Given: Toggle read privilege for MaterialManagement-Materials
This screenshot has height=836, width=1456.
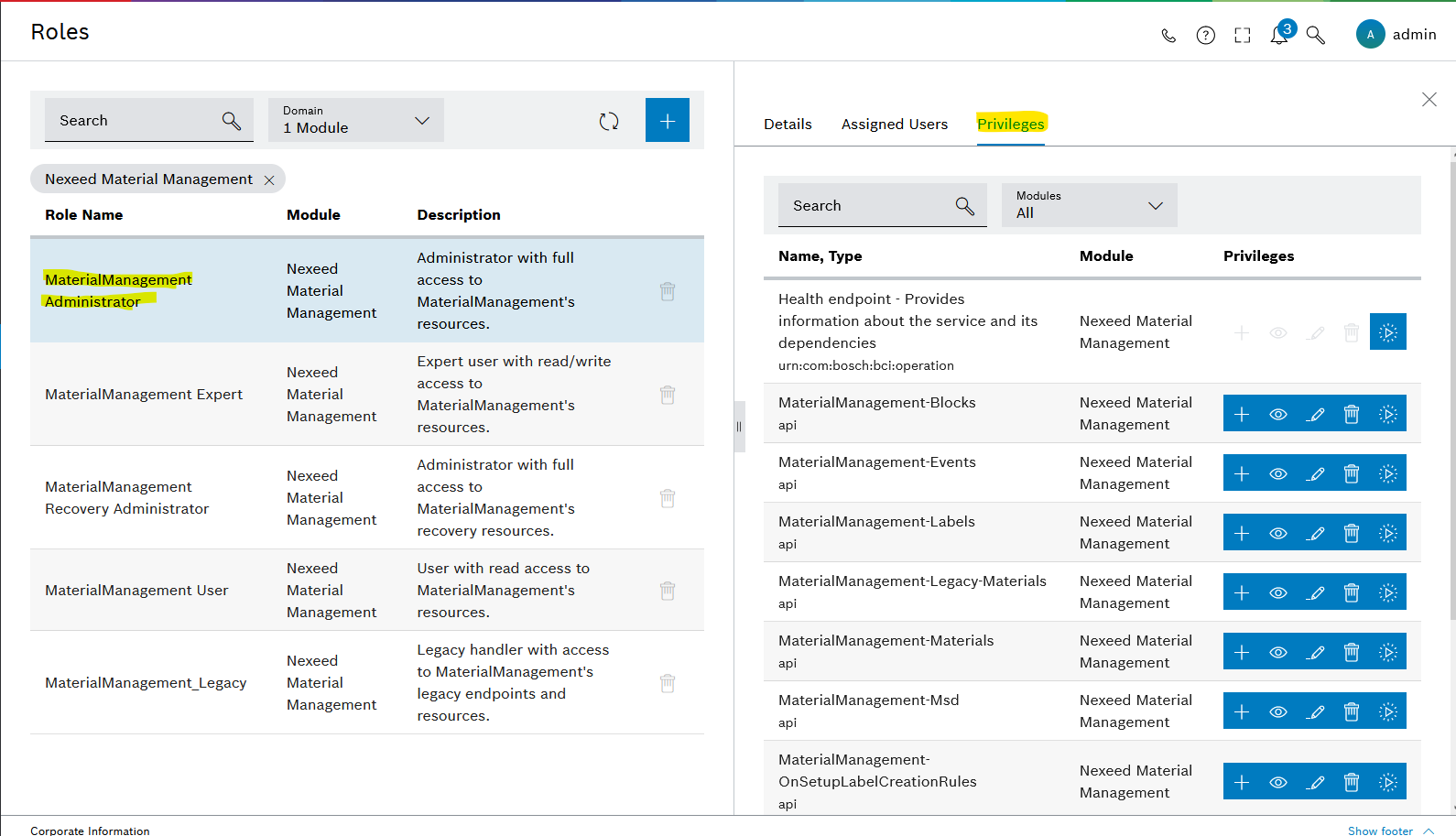Looking at the screenshot, I should click(x=1278, y=652).
